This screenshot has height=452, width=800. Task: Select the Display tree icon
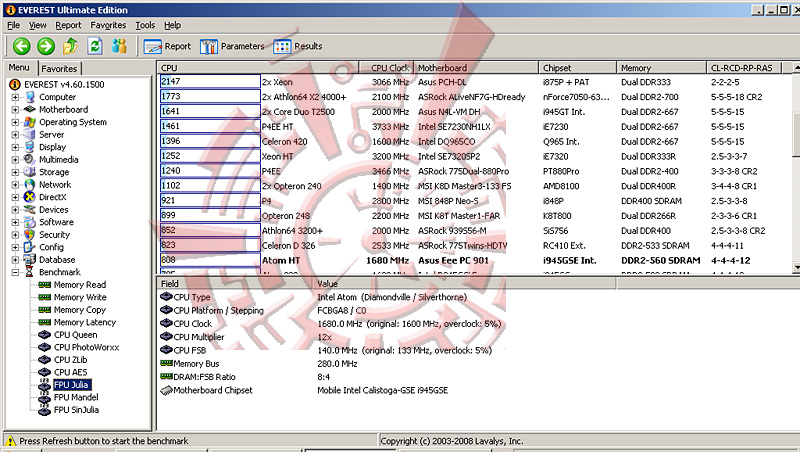[x=30, y=147]
